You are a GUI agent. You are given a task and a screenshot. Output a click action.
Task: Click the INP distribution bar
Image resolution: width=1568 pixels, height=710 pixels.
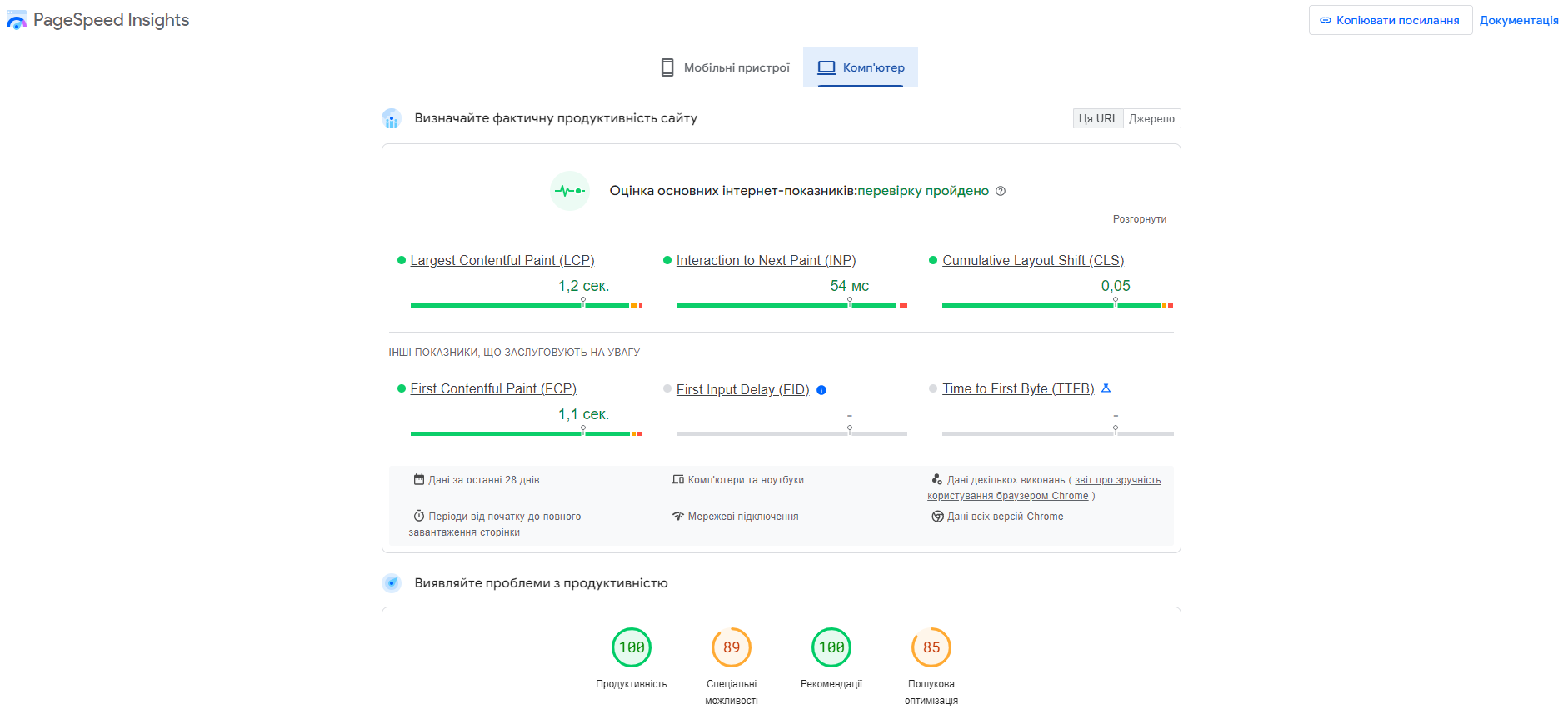click(x=791, y=306)
